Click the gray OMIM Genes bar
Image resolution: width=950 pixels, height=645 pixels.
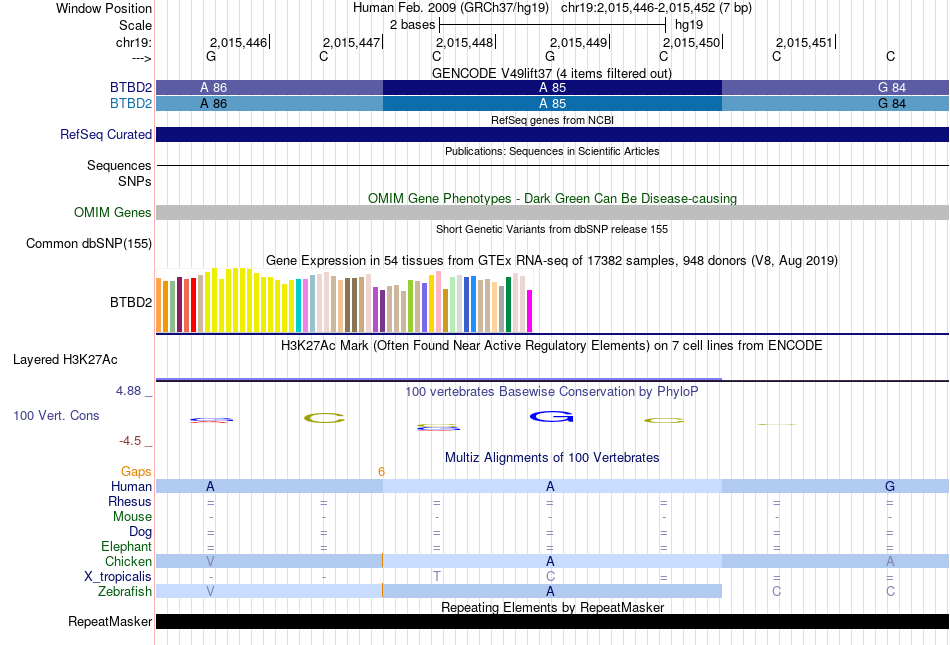point(552,213)
